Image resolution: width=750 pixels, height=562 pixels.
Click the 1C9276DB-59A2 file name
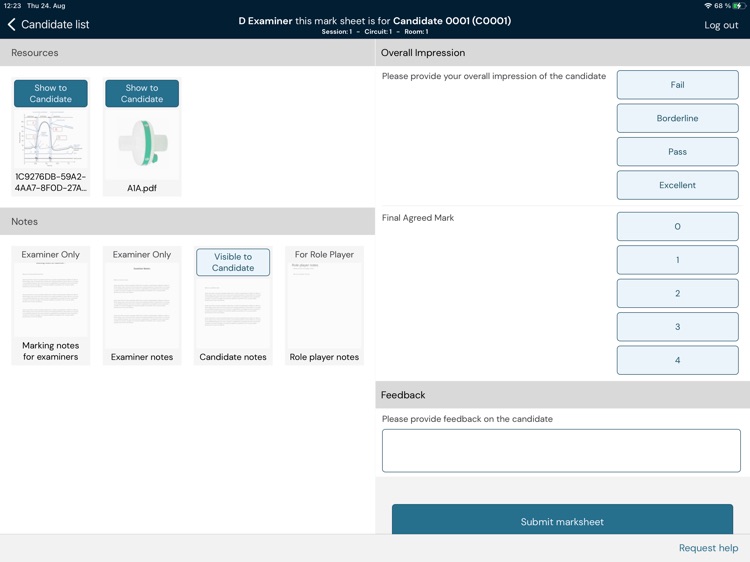50,182
